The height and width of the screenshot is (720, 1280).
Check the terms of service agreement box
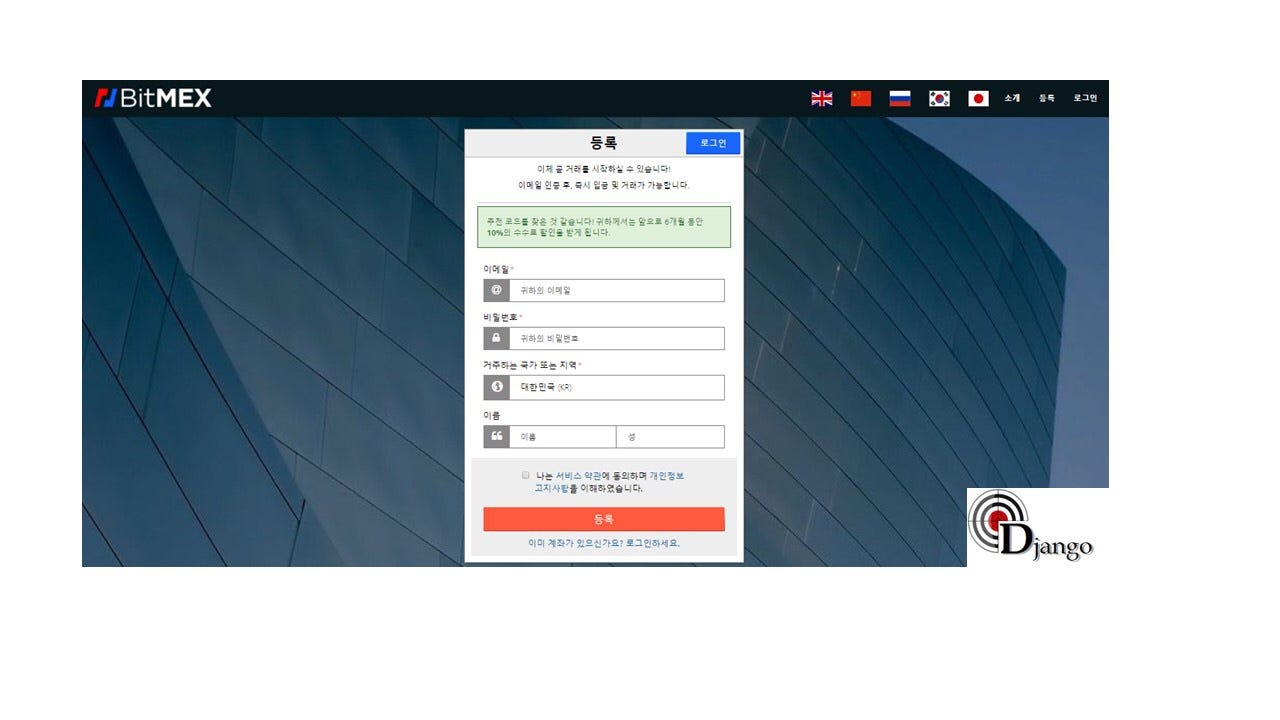525,474
